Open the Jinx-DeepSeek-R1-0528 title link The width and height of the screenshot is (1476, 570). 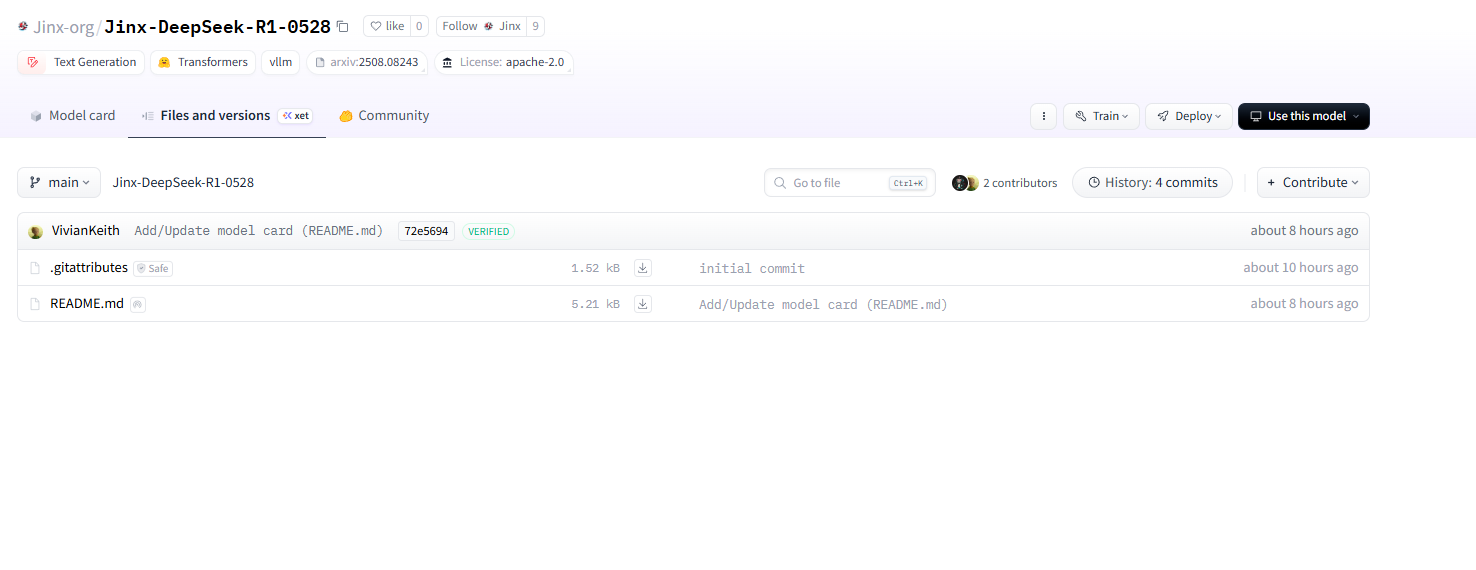(x=217, y=27)
